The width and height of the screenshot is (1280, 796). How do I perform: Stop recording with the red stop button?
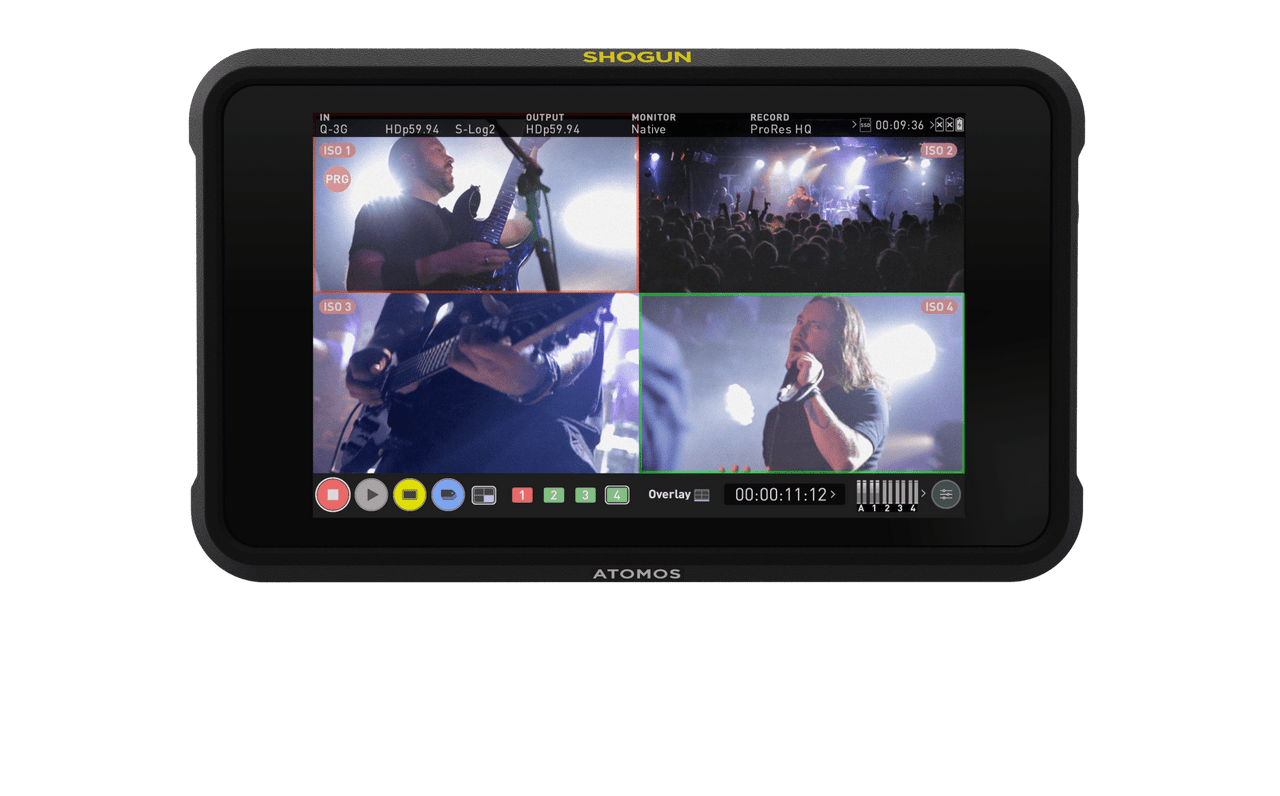point(333,494)
